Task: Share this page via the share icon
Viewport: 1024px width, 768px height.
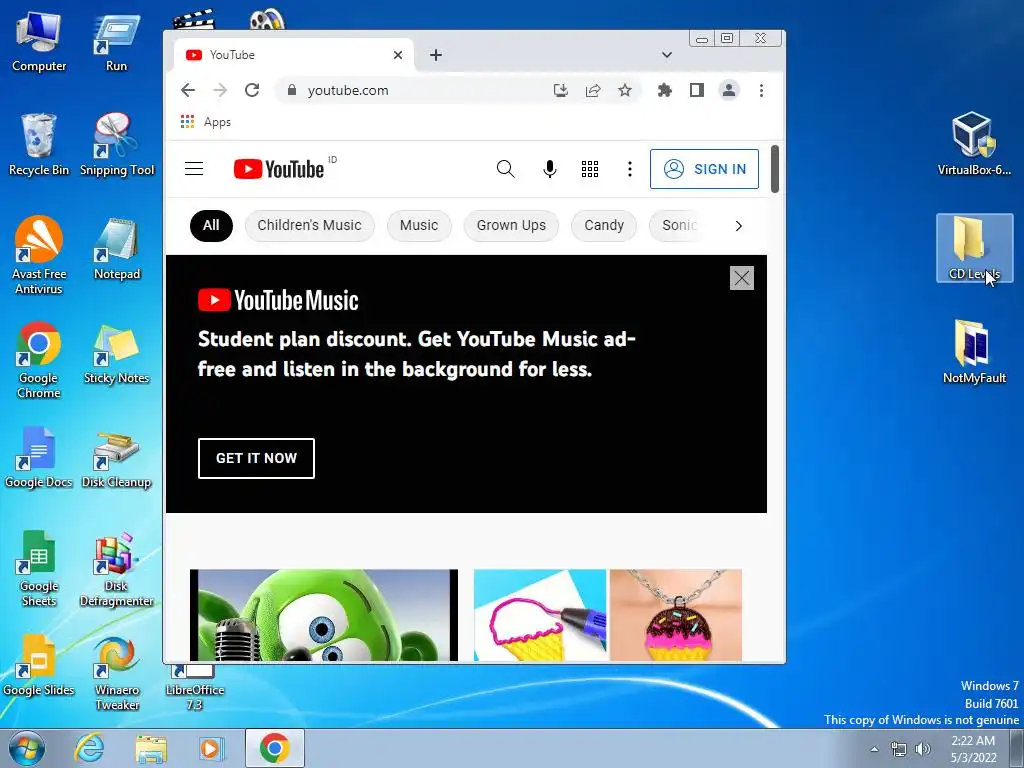Action: click(x=593, y=90)
